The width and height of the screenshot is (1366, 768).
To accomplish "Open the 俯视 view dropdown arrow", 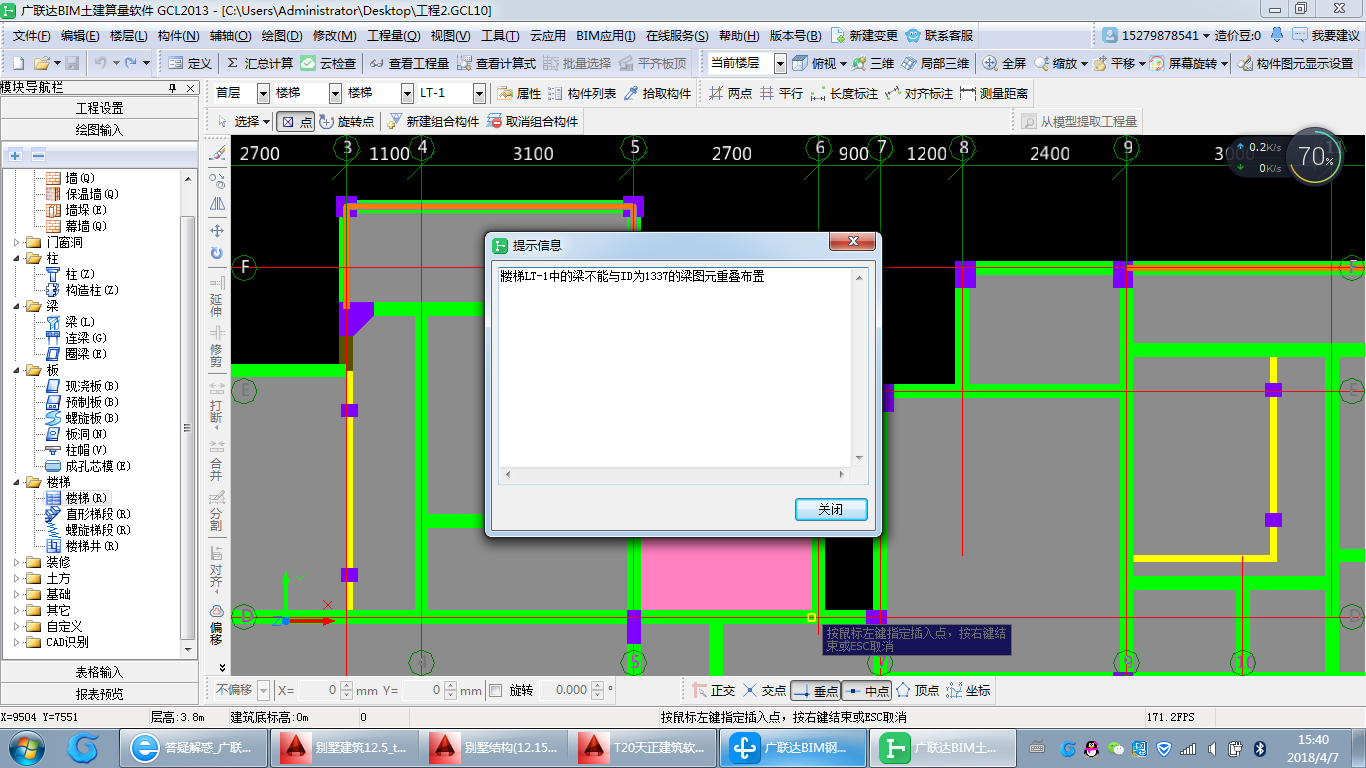I will [842, 63].
